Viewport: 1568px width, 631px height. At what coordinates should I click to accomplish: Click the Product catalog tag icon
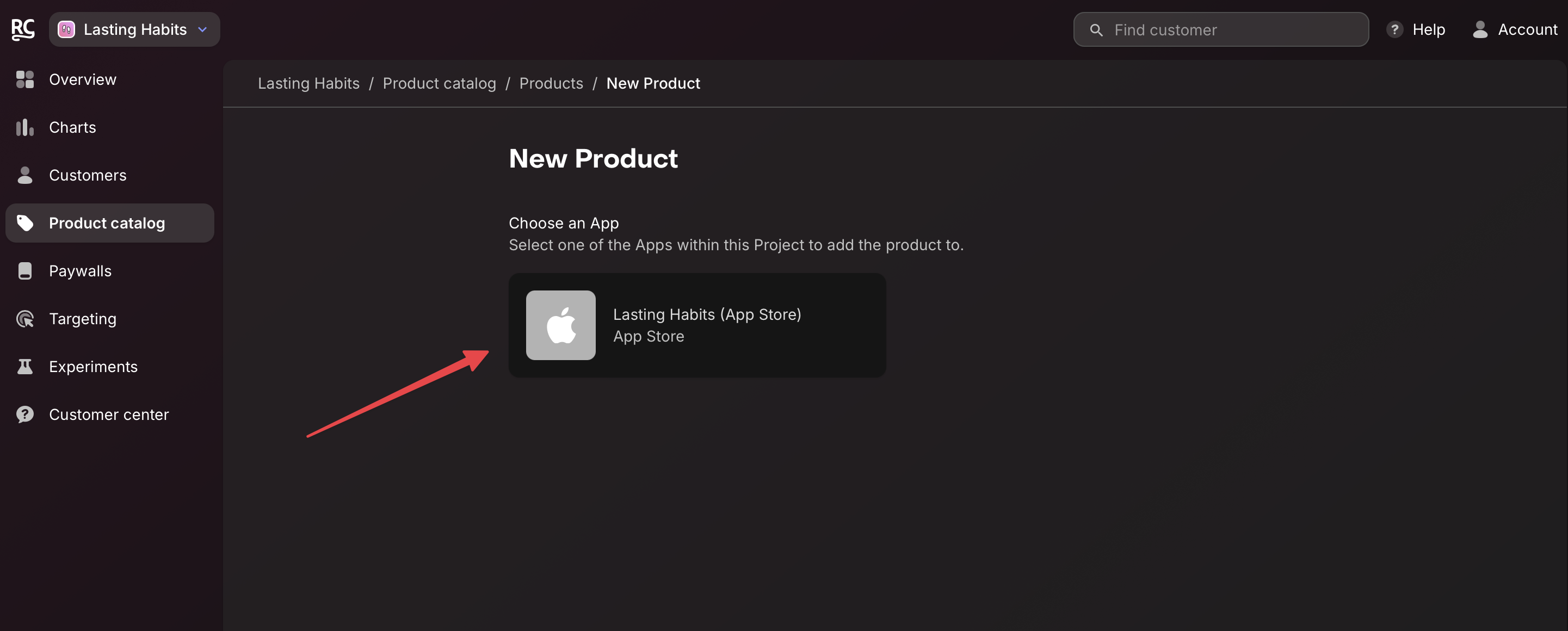[x=25, y=224]
